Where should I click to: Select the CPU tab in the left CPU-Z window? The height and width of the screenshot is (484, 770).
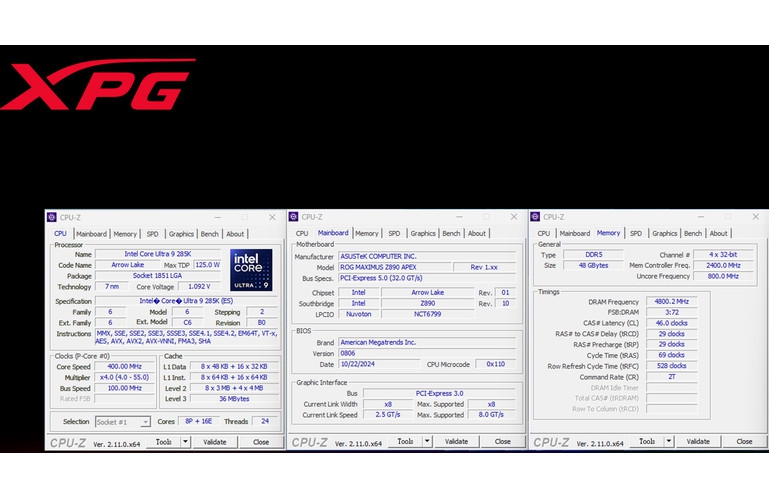(x=60, y=234)
